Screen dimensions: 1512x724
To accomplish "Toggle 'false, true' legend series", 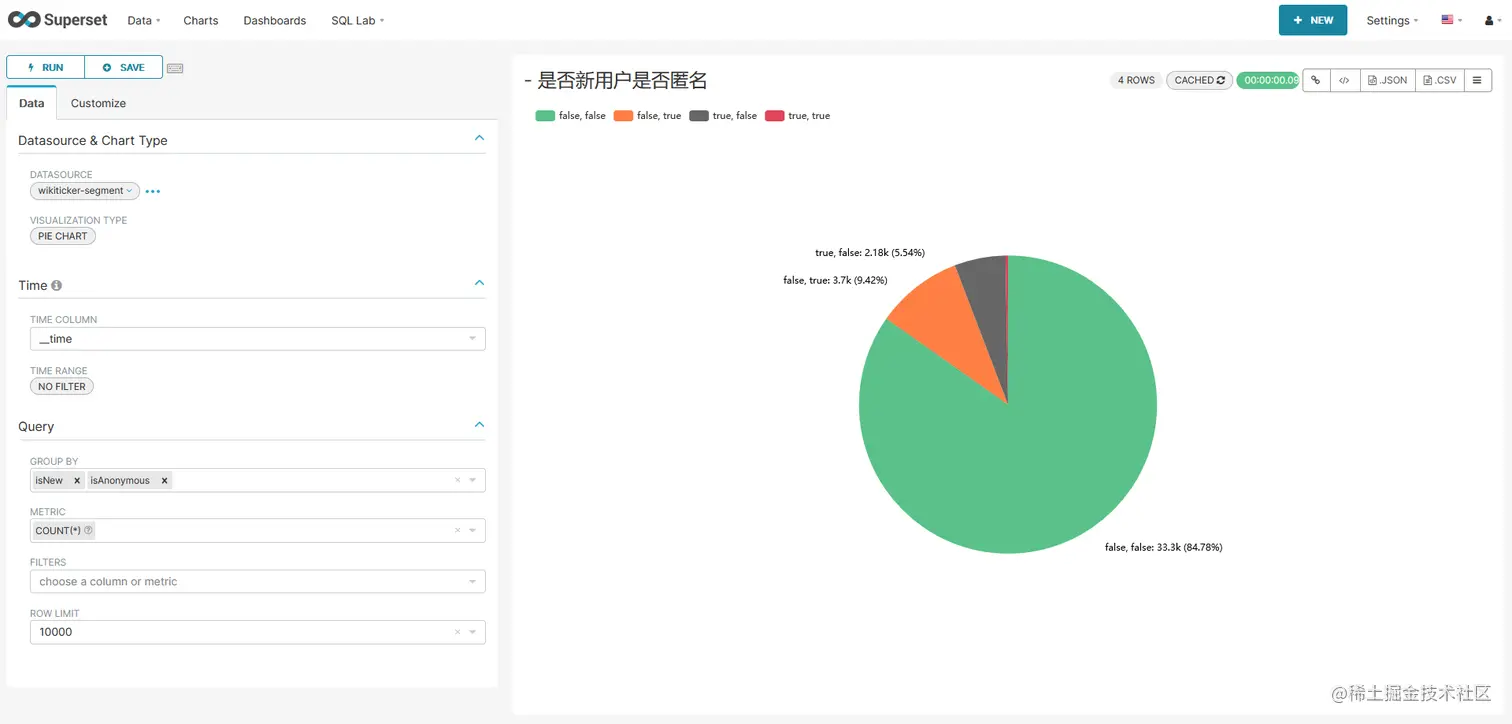I will tap(648, 116).
